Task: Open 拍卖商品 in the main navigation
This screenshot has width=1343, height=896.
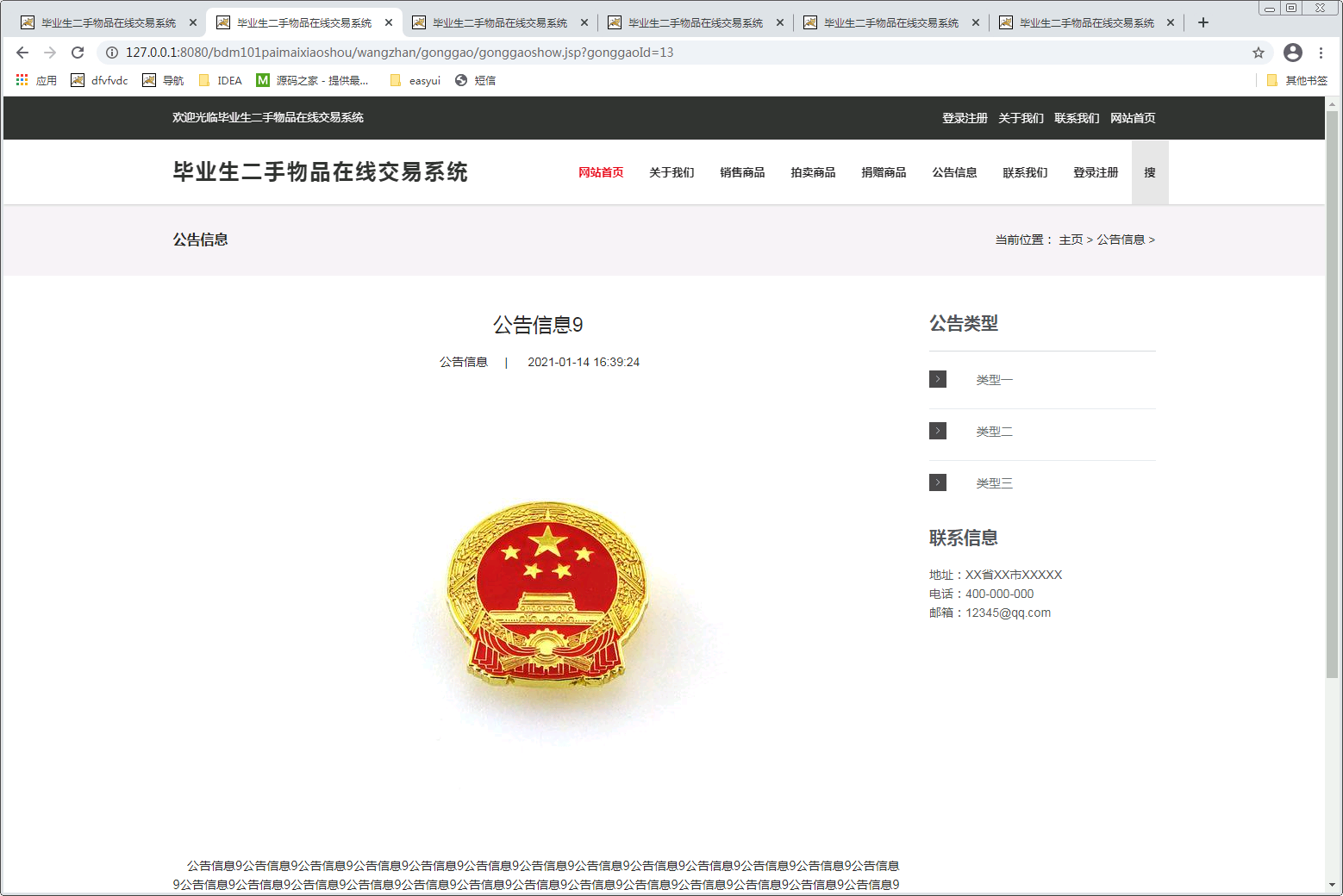Action: [x=813, y=172]
